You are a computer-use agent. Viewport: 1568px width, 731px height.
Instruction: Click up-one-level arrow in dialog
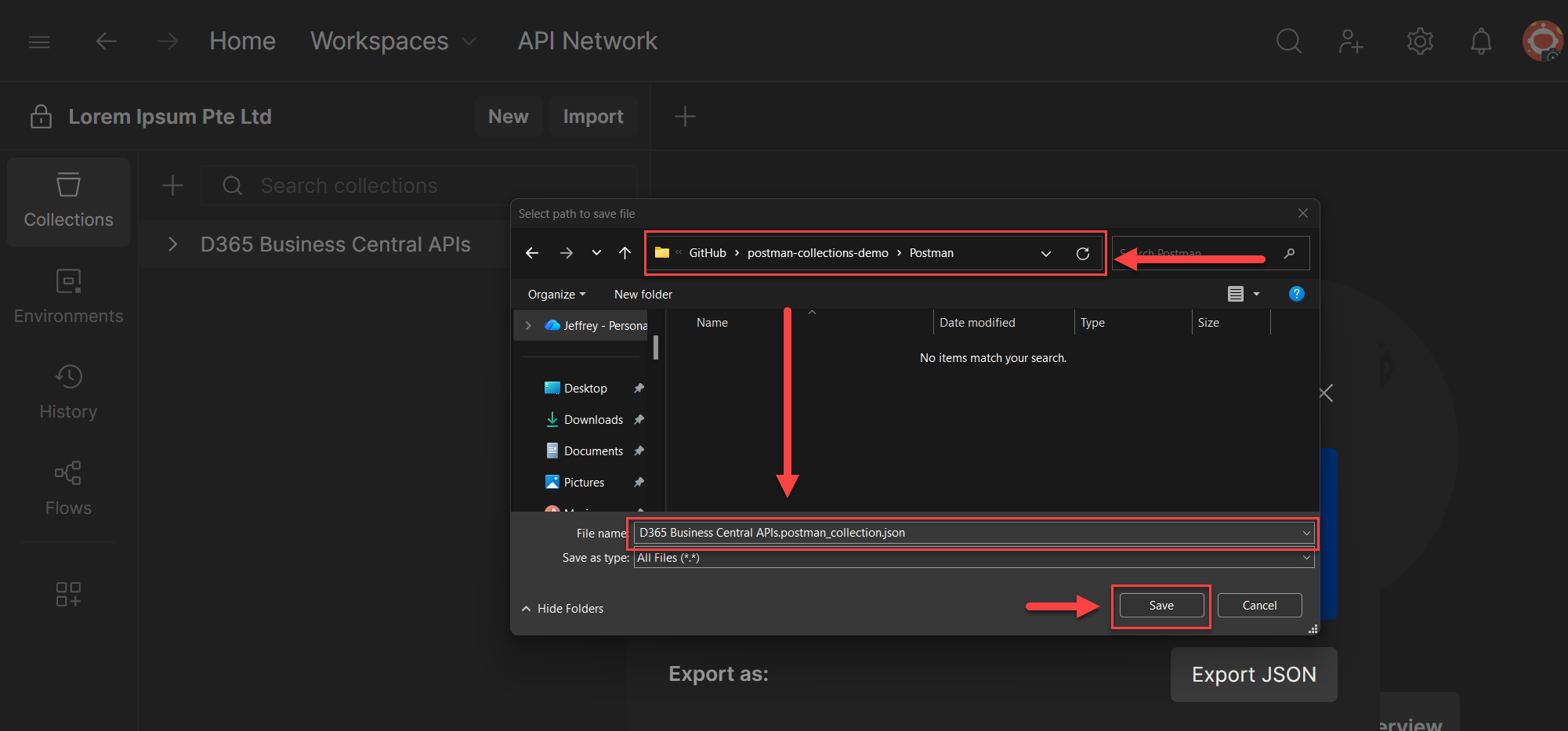[625, 253]
